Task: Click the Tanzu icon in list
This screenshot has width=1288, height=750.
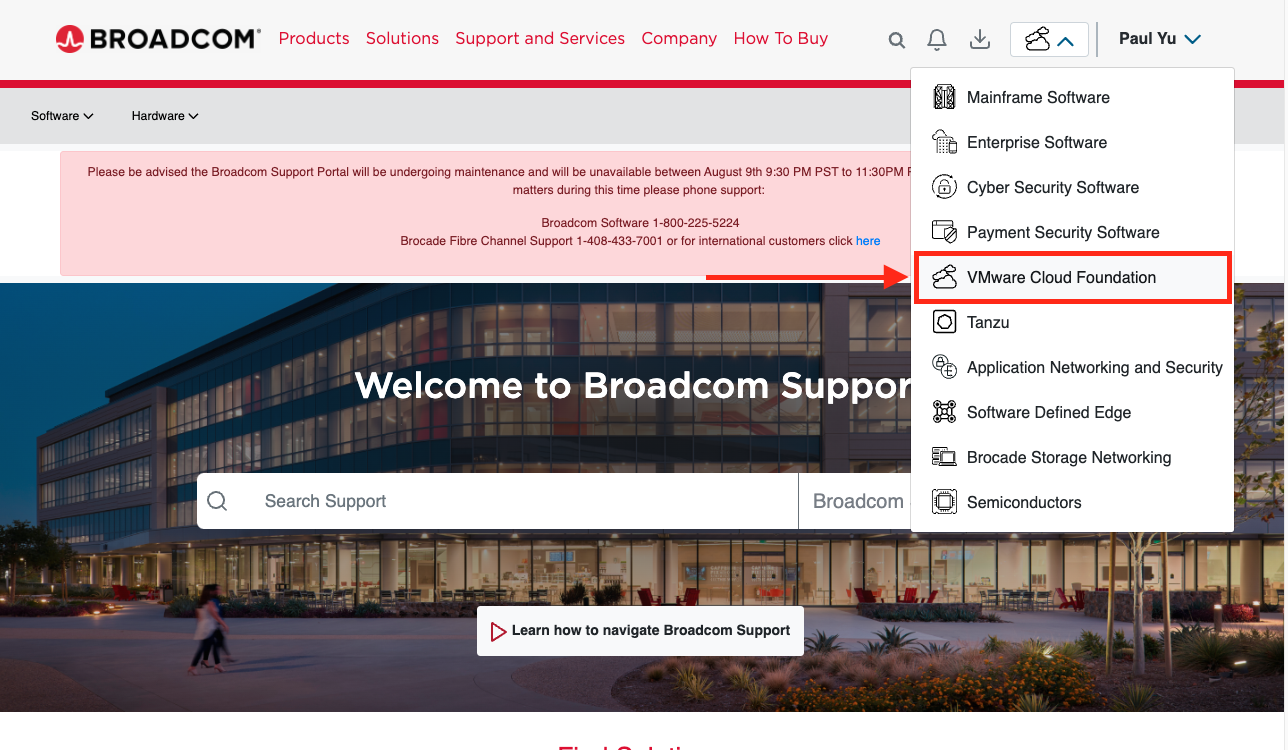Action: [x=944, y=322]
